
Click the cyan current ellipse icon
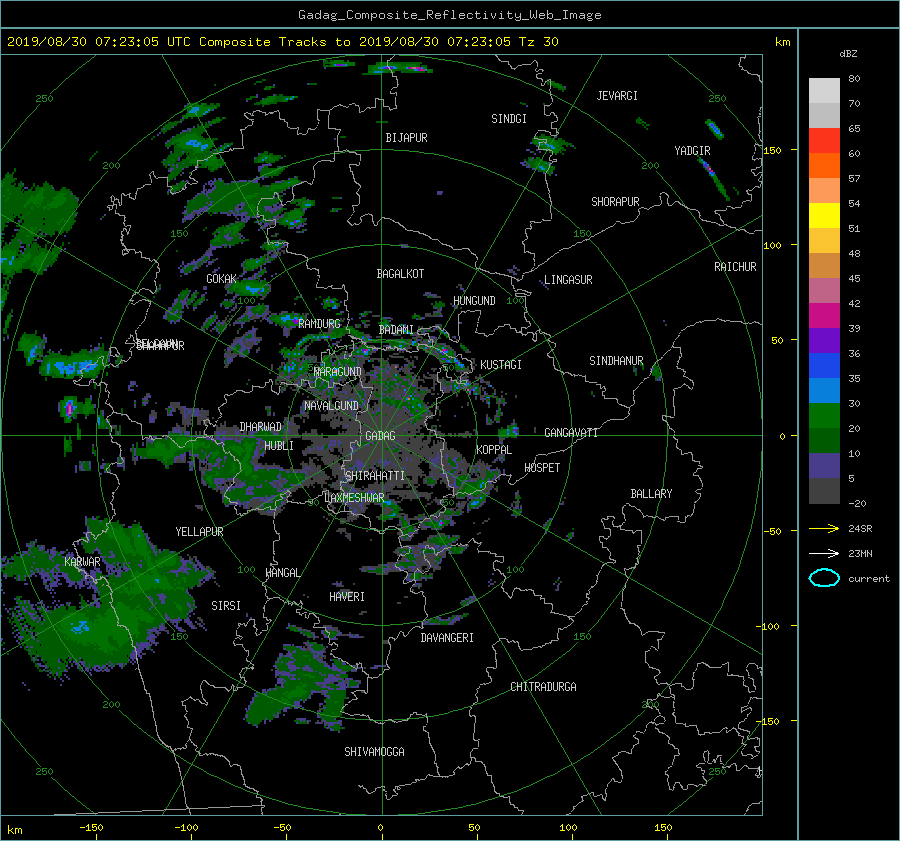pos(824,578)
